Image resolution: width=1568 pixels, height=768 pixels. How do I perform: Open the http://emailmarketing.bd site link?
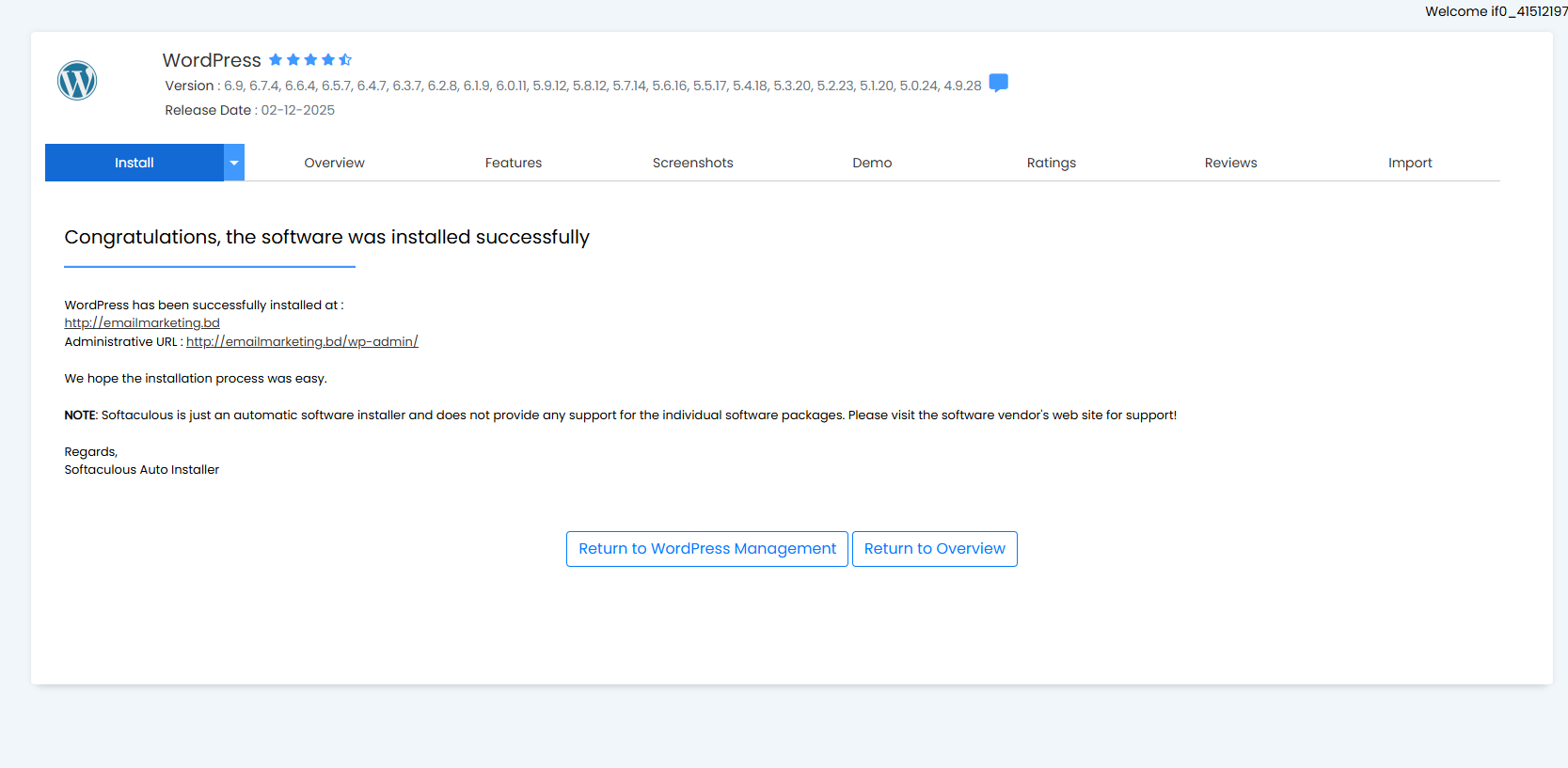click(x=142, y=323)
